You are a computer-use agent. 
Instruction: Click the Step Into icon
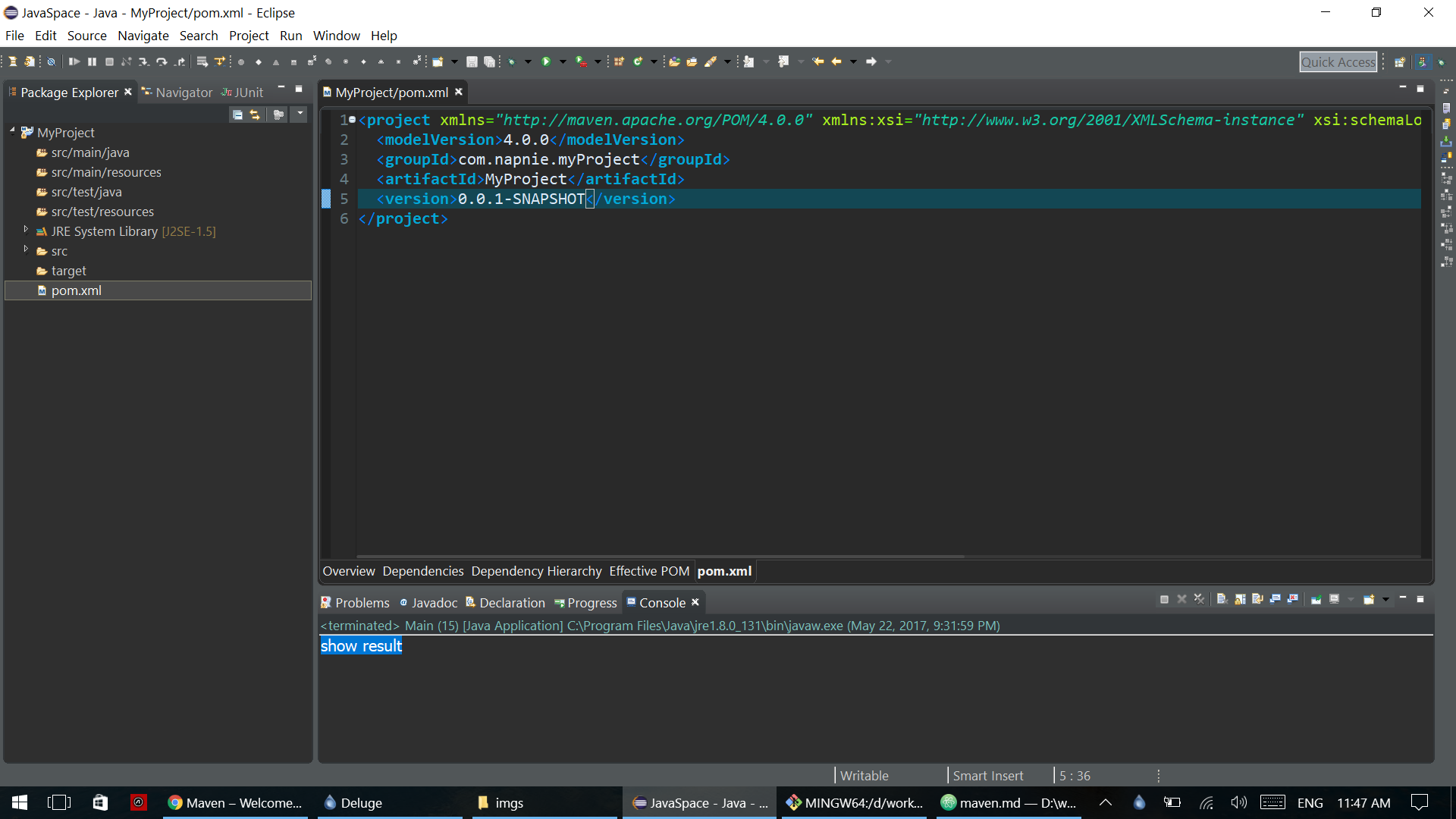click(143, 61)
